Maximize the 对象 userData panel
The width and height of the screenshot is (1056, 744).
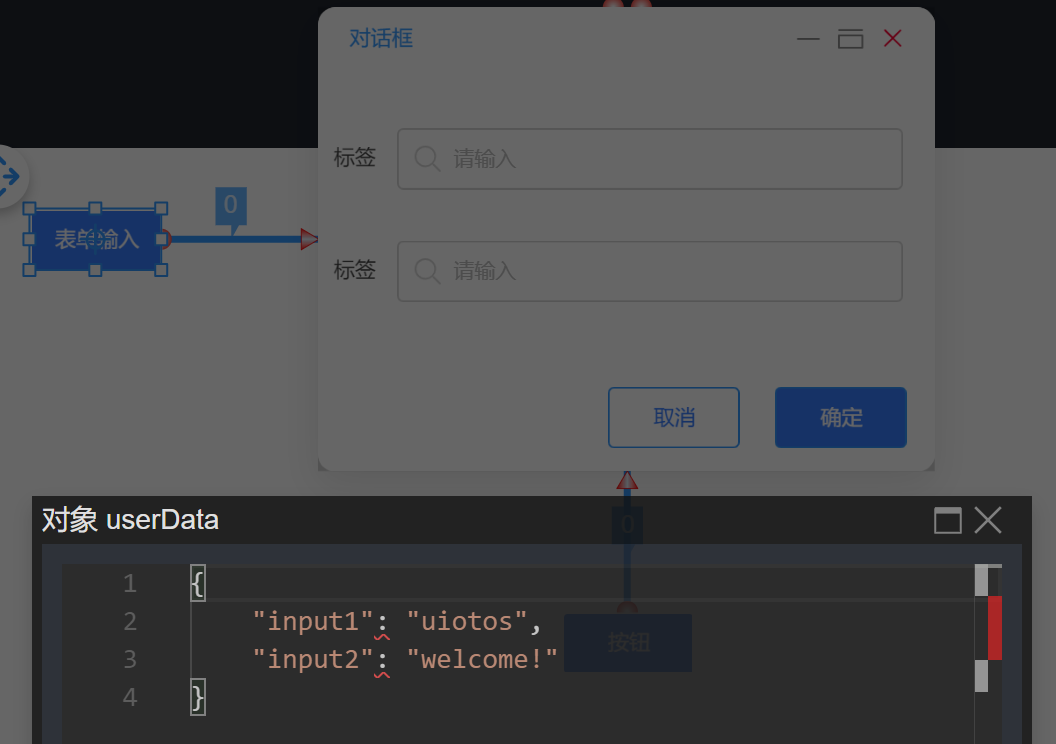coord(947,520)
